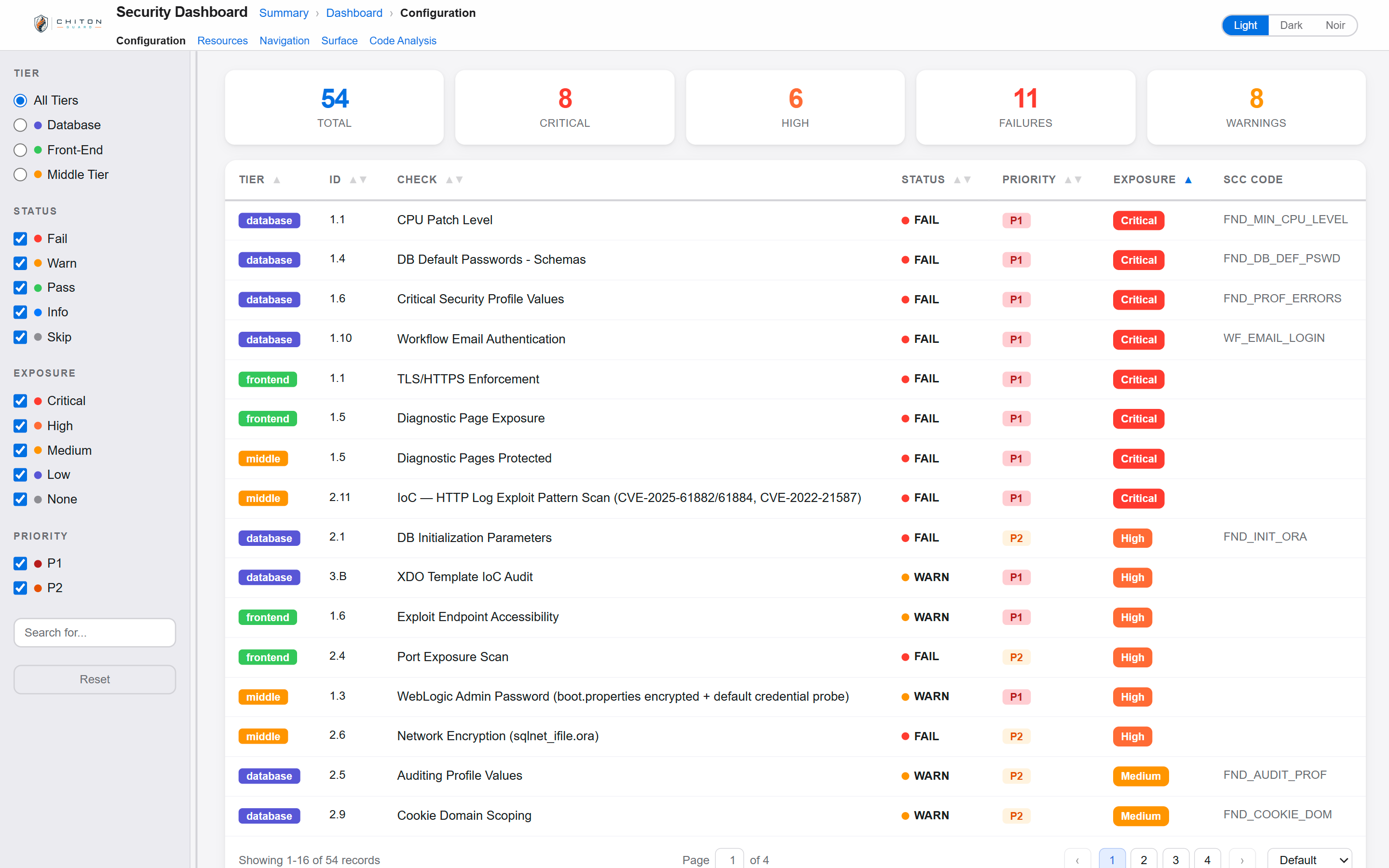The width and height of the screenshot is (1389, 868).
Task: Go to next page arrow
Action: pos(1241,859)
